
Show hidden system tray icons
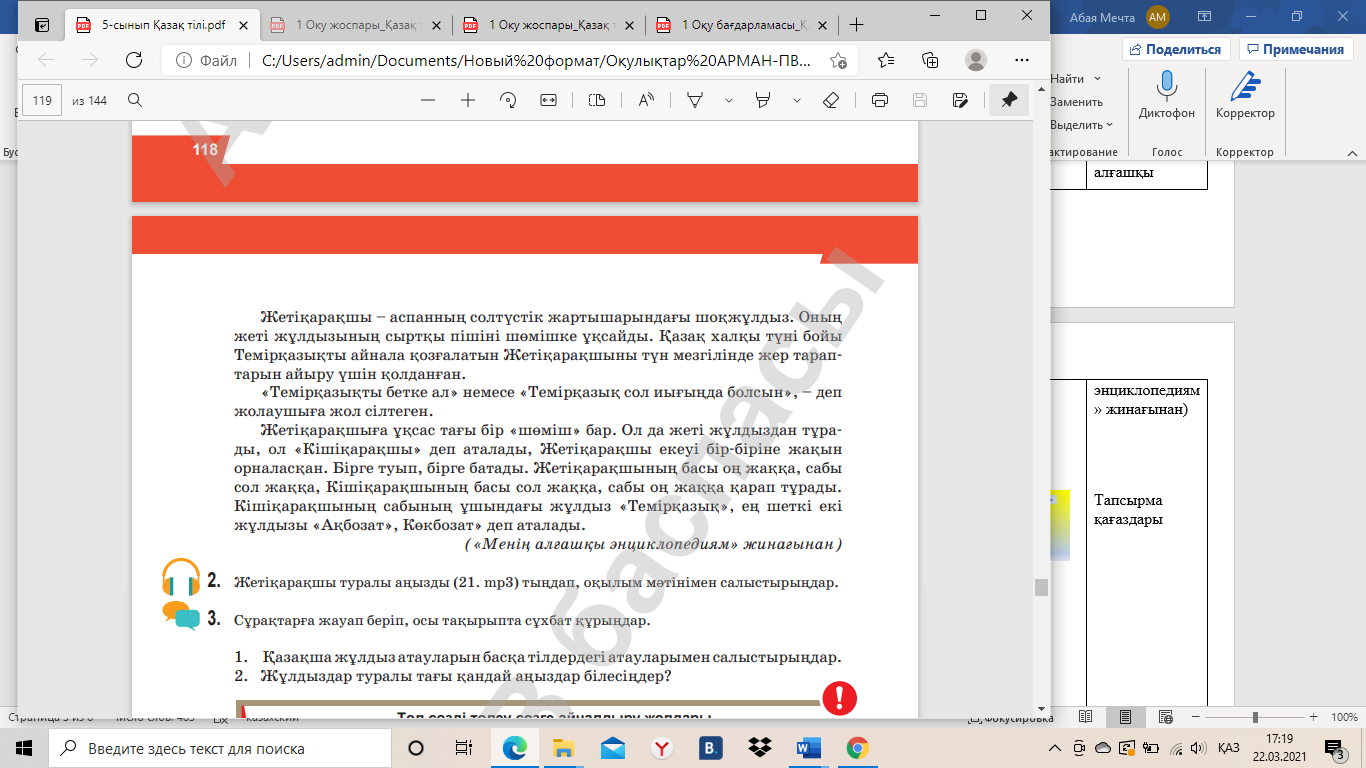1055,748
